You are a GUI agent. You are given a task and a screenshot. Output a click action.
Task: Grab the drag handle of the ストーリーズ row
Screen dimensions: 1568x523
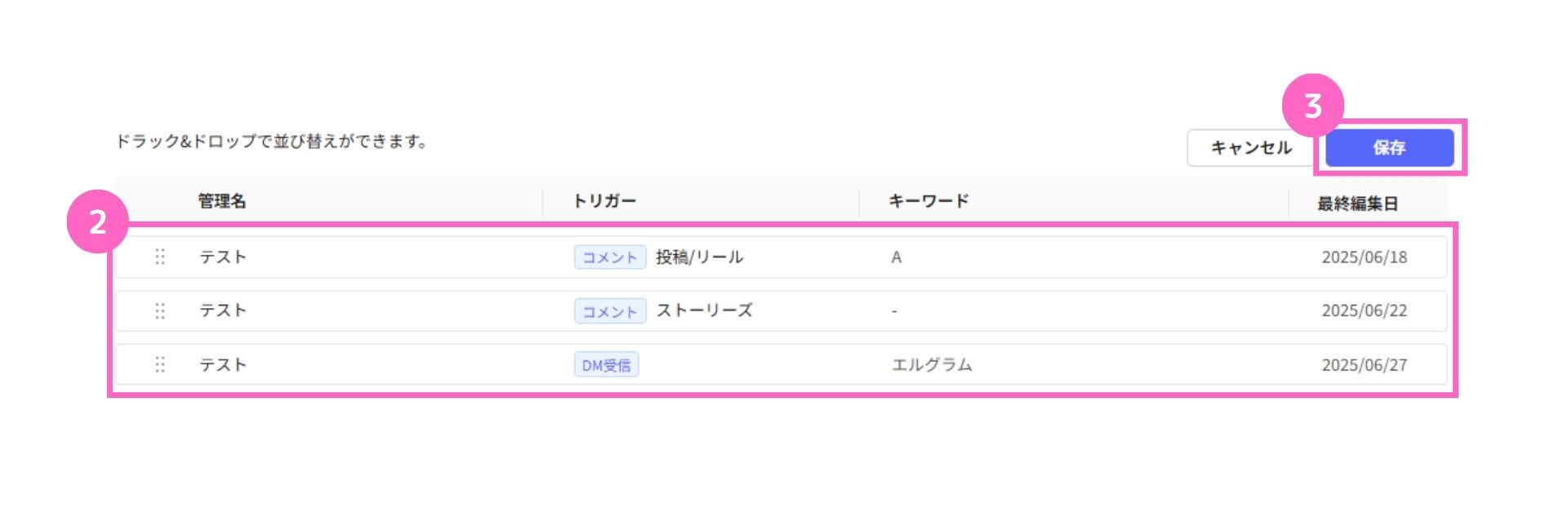pyautogui.click(x=160, y=311)
